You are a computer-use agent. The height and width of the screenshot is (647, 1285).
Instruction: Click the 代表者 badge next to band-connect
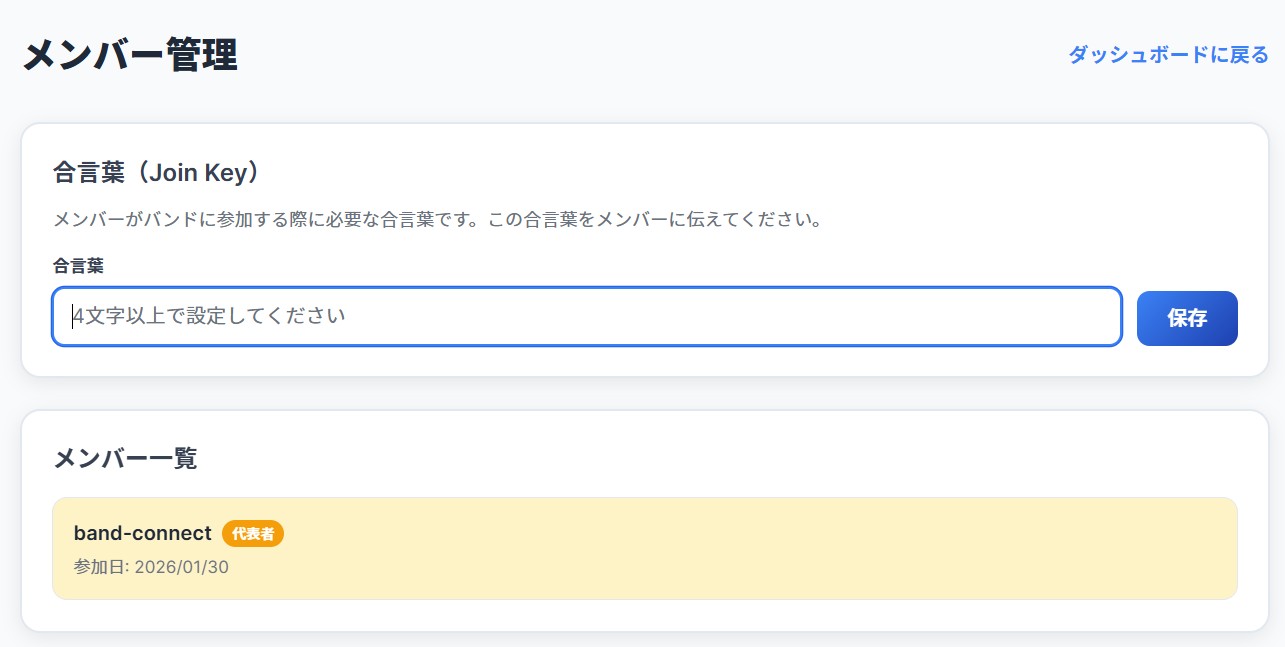[254, 533]
